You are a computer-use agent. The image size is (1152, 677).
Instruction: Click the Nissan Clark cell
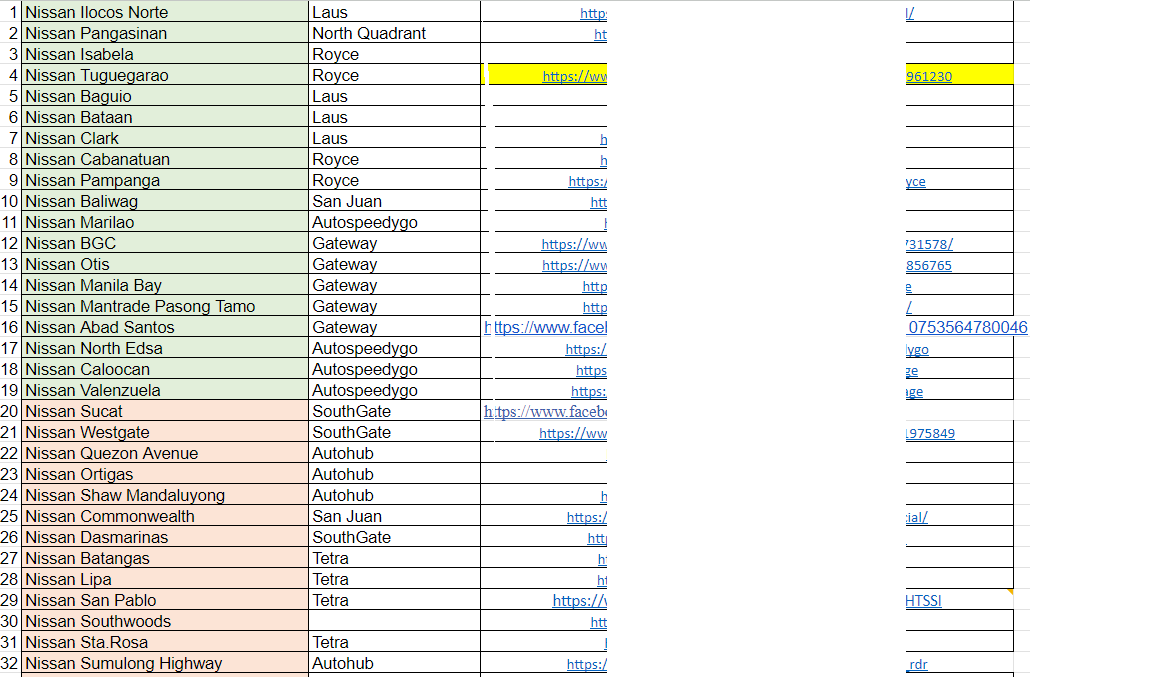point(165,138)
